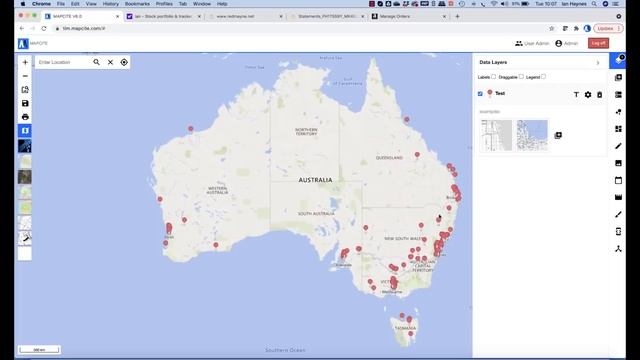Delete the Test layer with trash icon
Screen dimensions: 640x360
[x=600, y=95]
